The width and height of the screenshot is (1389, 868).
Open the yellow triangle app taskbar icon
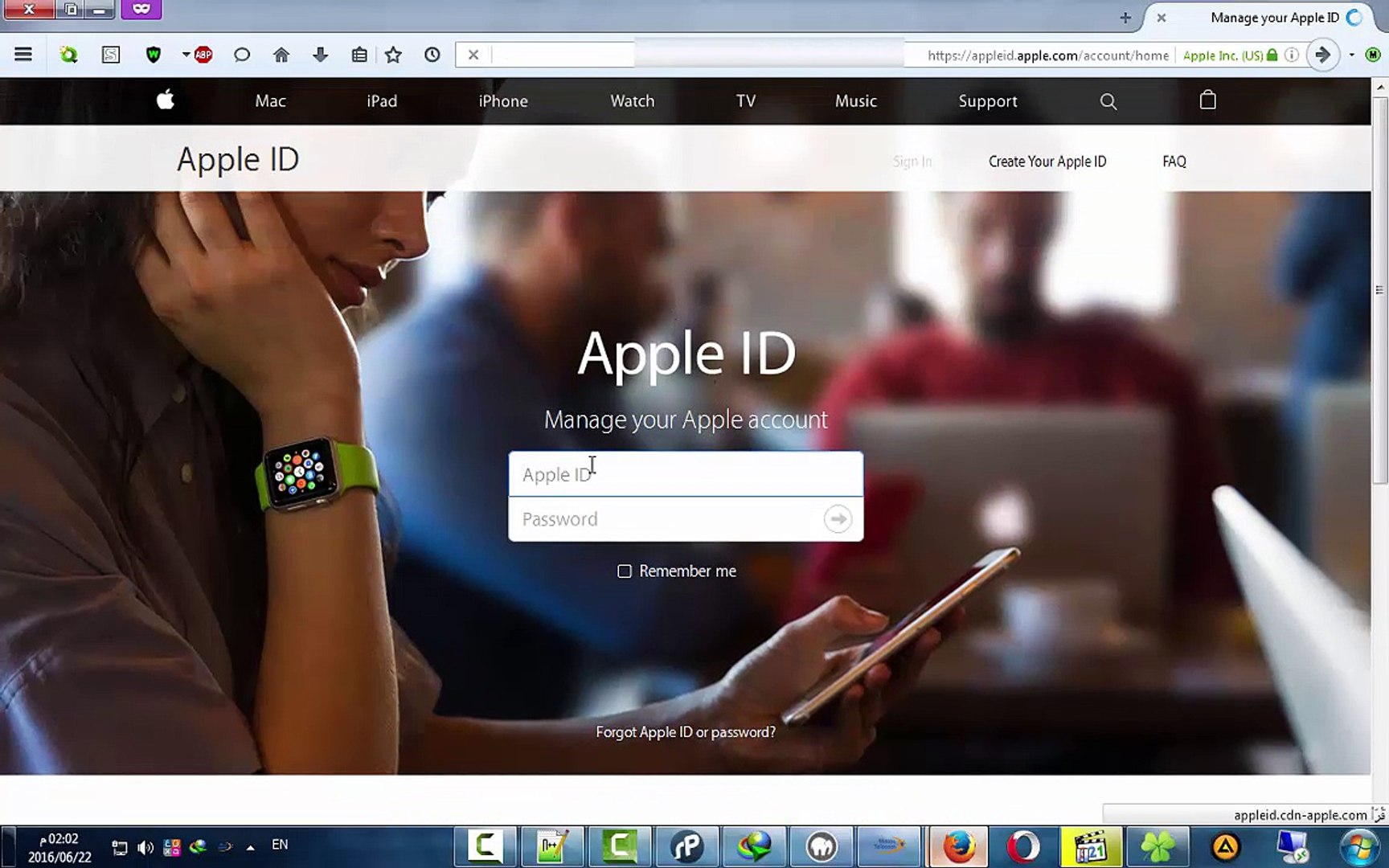(x=1225, y=847)
